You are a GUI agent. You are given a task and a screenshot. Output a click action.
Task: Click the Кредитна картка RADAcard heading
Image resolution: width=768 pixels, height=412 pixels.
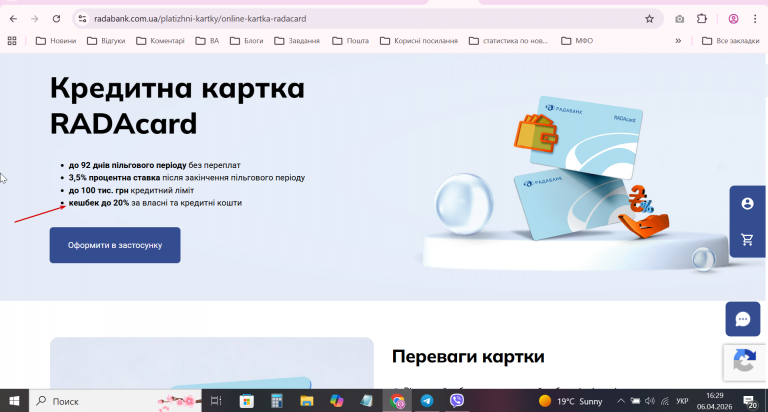click(177, 105)
